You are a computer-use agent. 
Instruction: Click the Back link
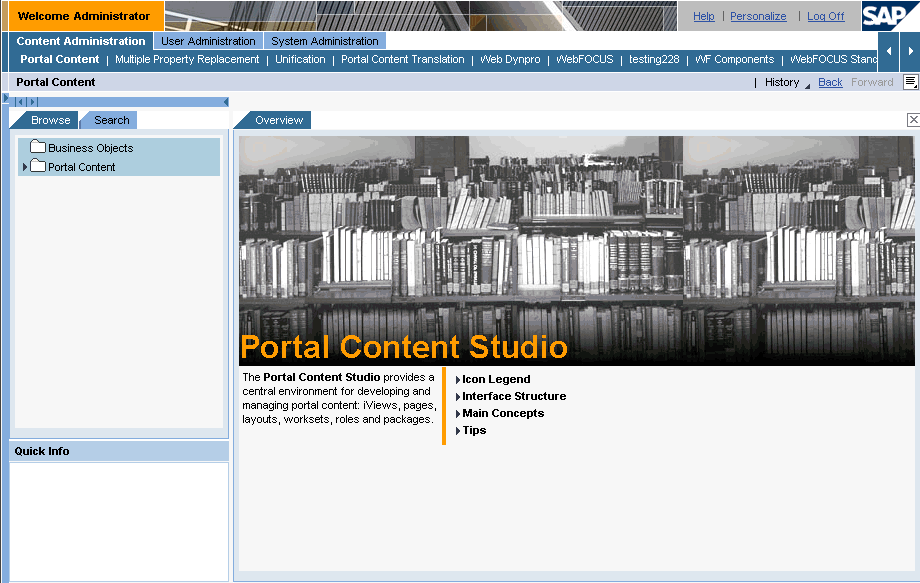(x=830, y=82)
